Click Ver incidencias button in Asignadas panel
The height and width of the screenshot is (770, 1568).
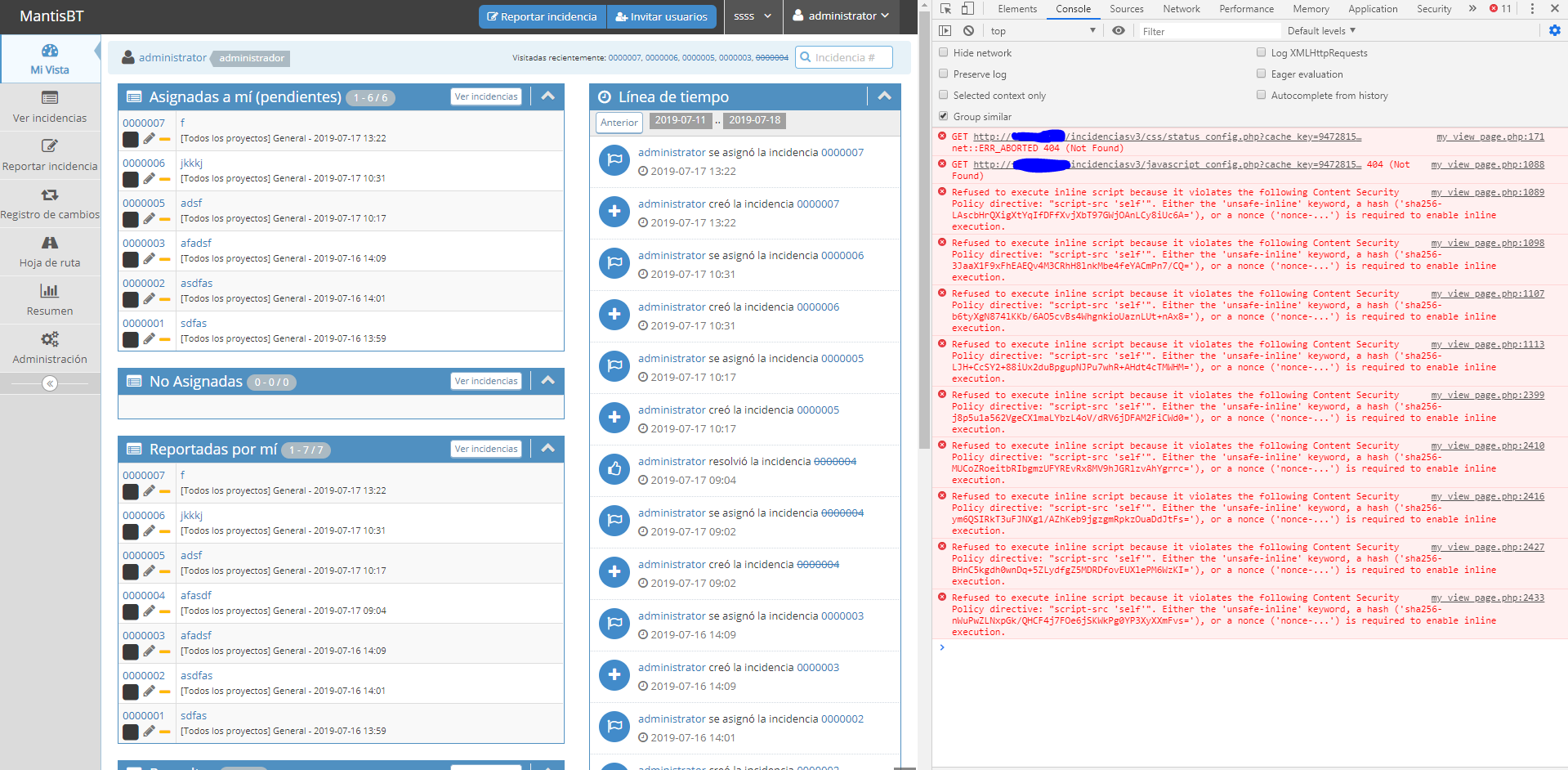point(486,96)
